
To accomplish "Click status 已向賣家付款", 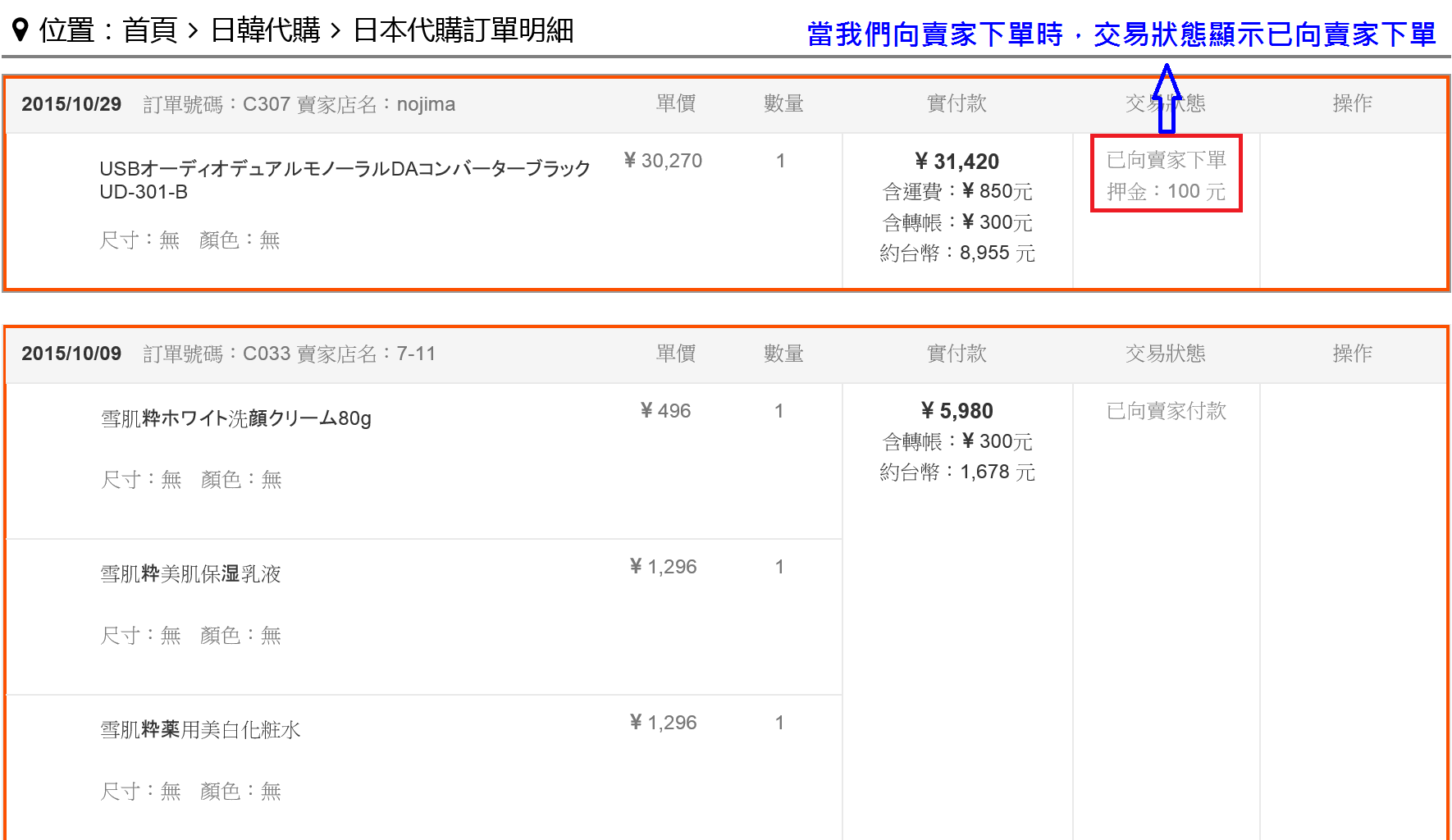I will pos(1166,410).
